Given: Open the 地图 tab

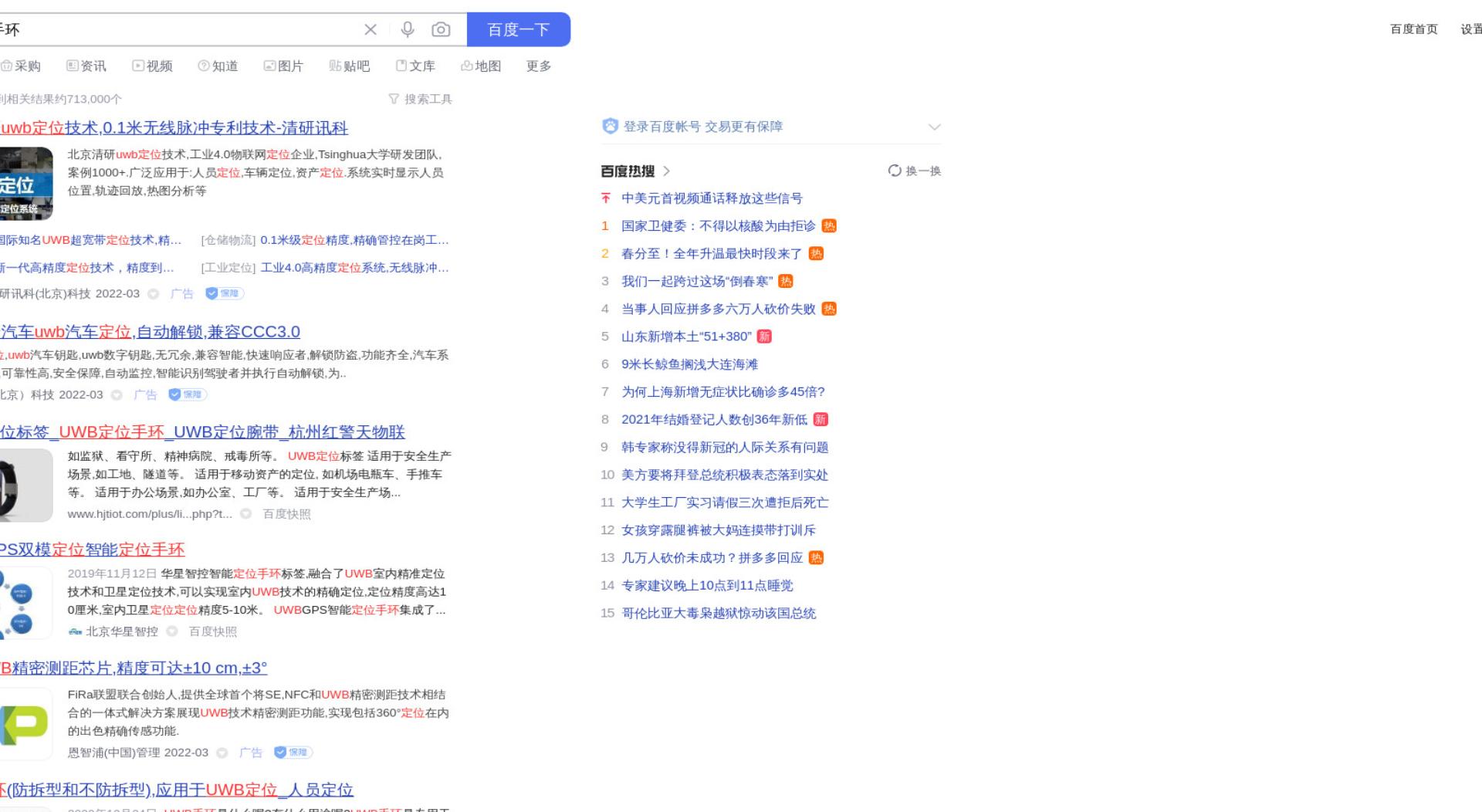Looking at the screenshot, I should click(481, 66).
